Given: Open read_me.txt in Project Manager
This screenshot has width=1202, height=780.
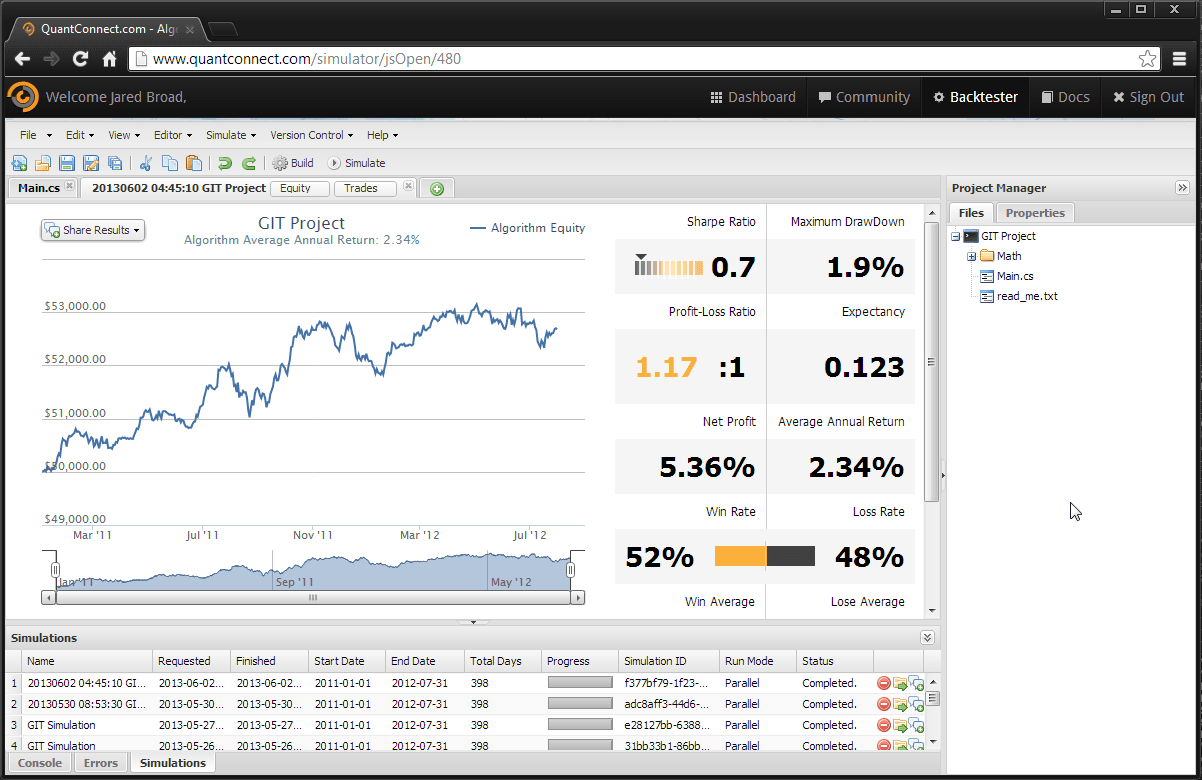Looking at the screenshot, I should [1027, 296].
